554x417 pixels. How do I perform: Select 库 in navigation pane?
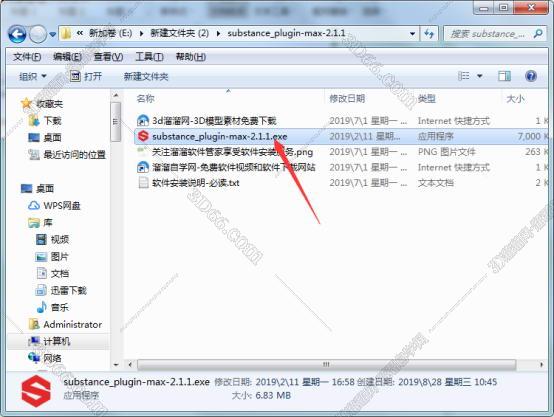48,223
